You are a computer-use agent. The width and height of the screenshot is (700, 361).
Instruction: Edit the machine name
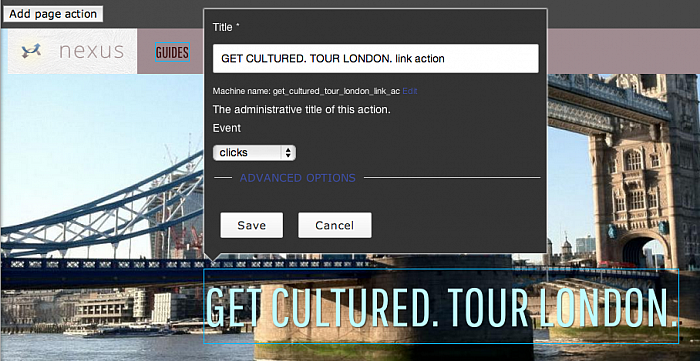pos(410,91)
